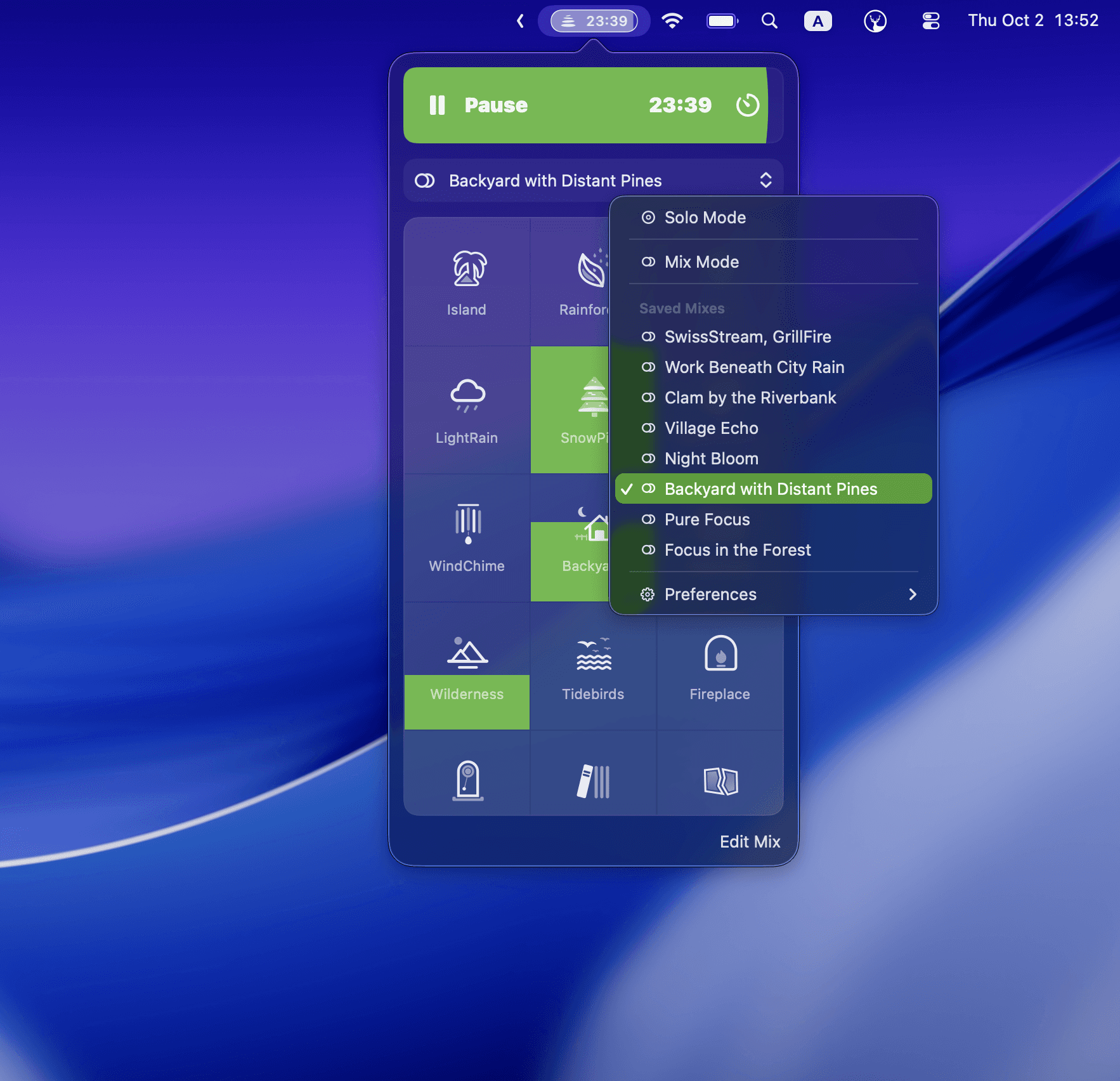Turn off the Backyard sound tile

pos(570,539)
